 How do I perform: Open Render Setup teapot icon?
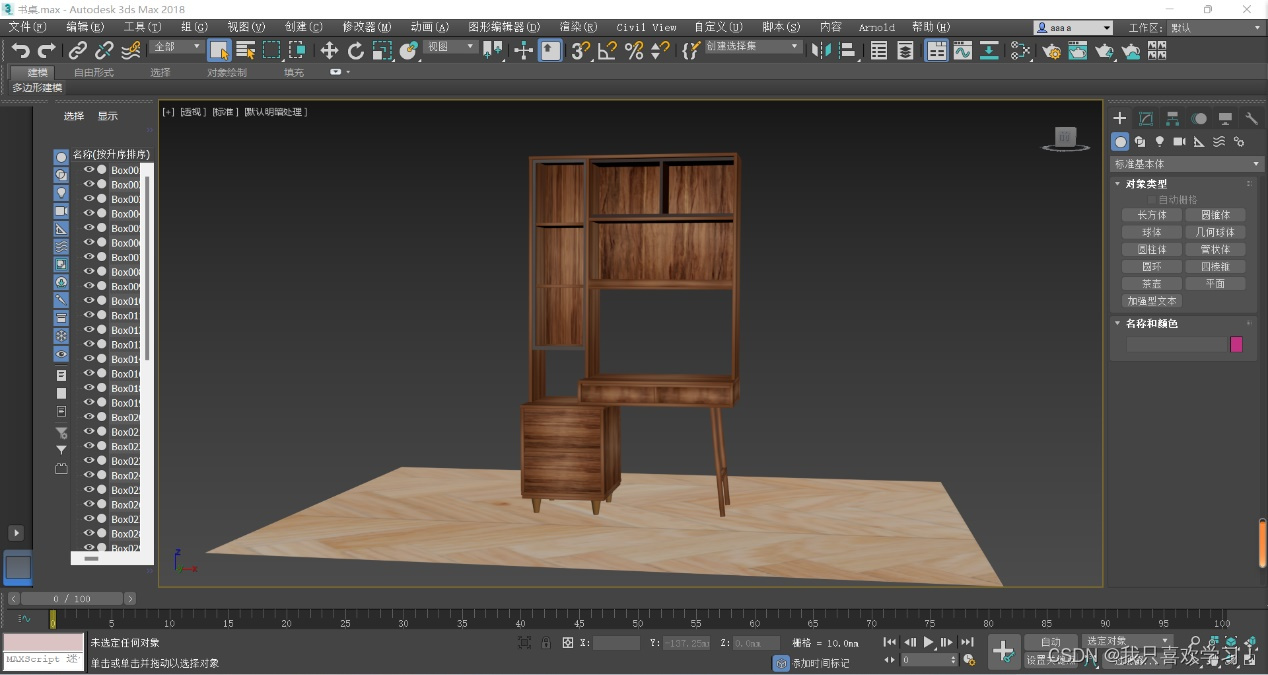coord(1051,50)
